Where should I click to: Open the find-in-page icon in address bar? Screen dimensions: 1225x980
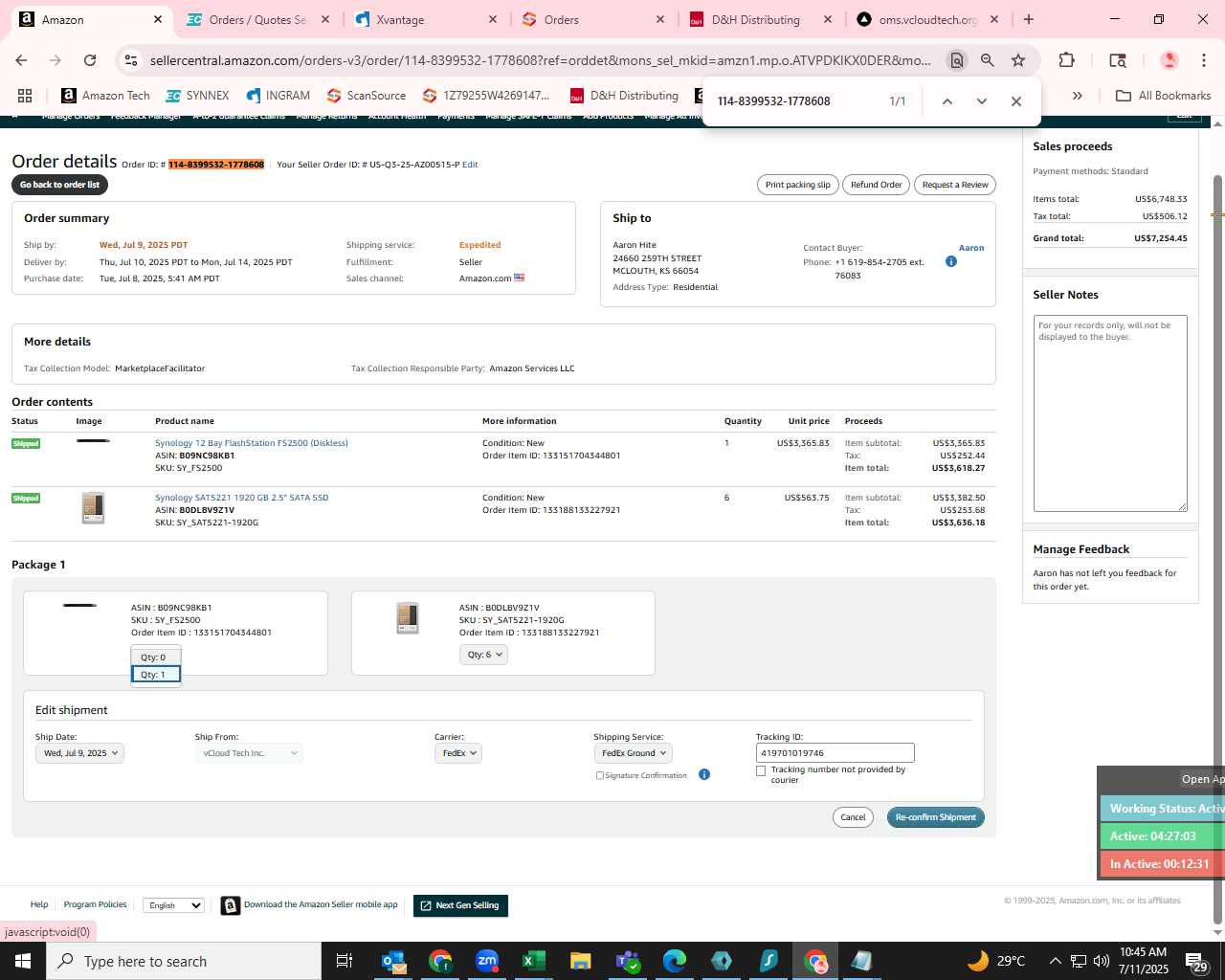956,60
